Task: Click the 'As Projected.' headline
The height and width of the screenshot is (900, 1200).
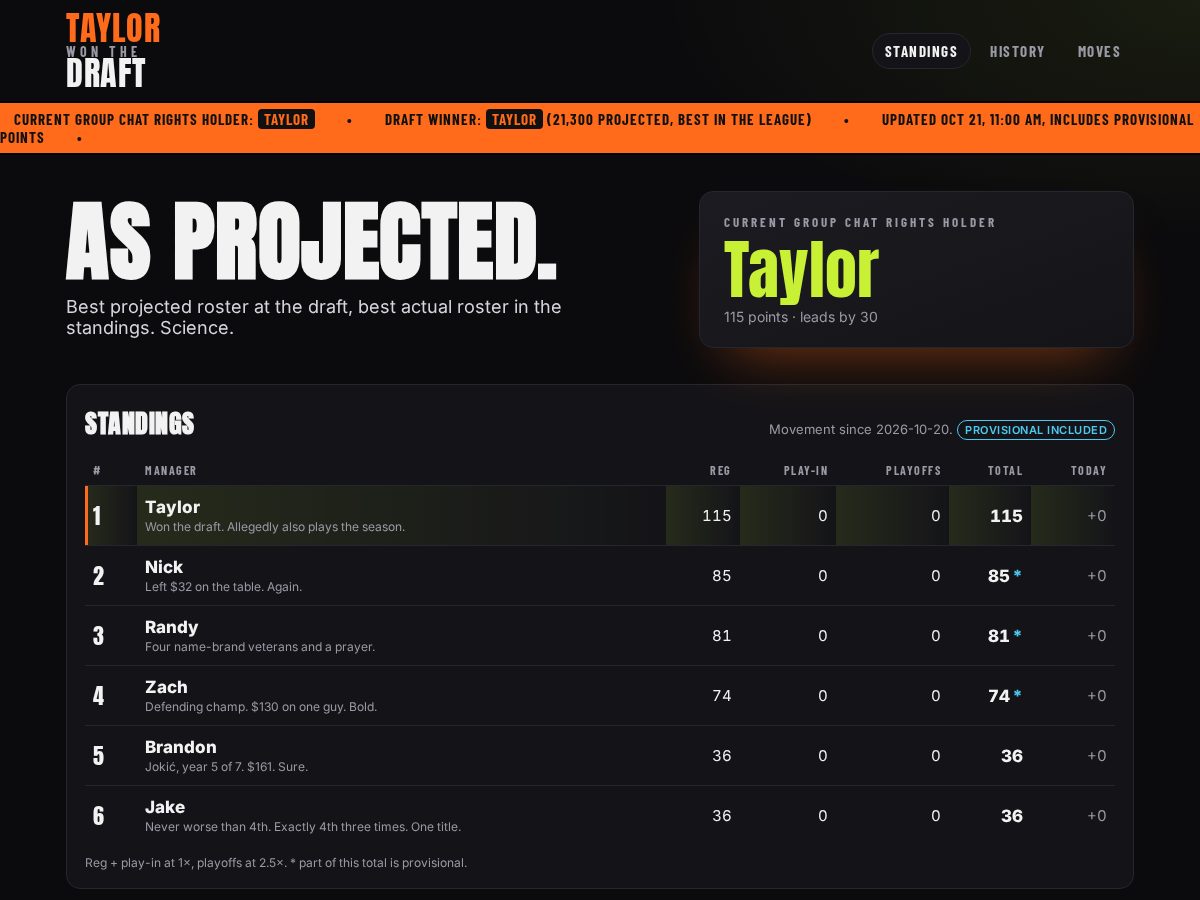Action: coord(311,241)
